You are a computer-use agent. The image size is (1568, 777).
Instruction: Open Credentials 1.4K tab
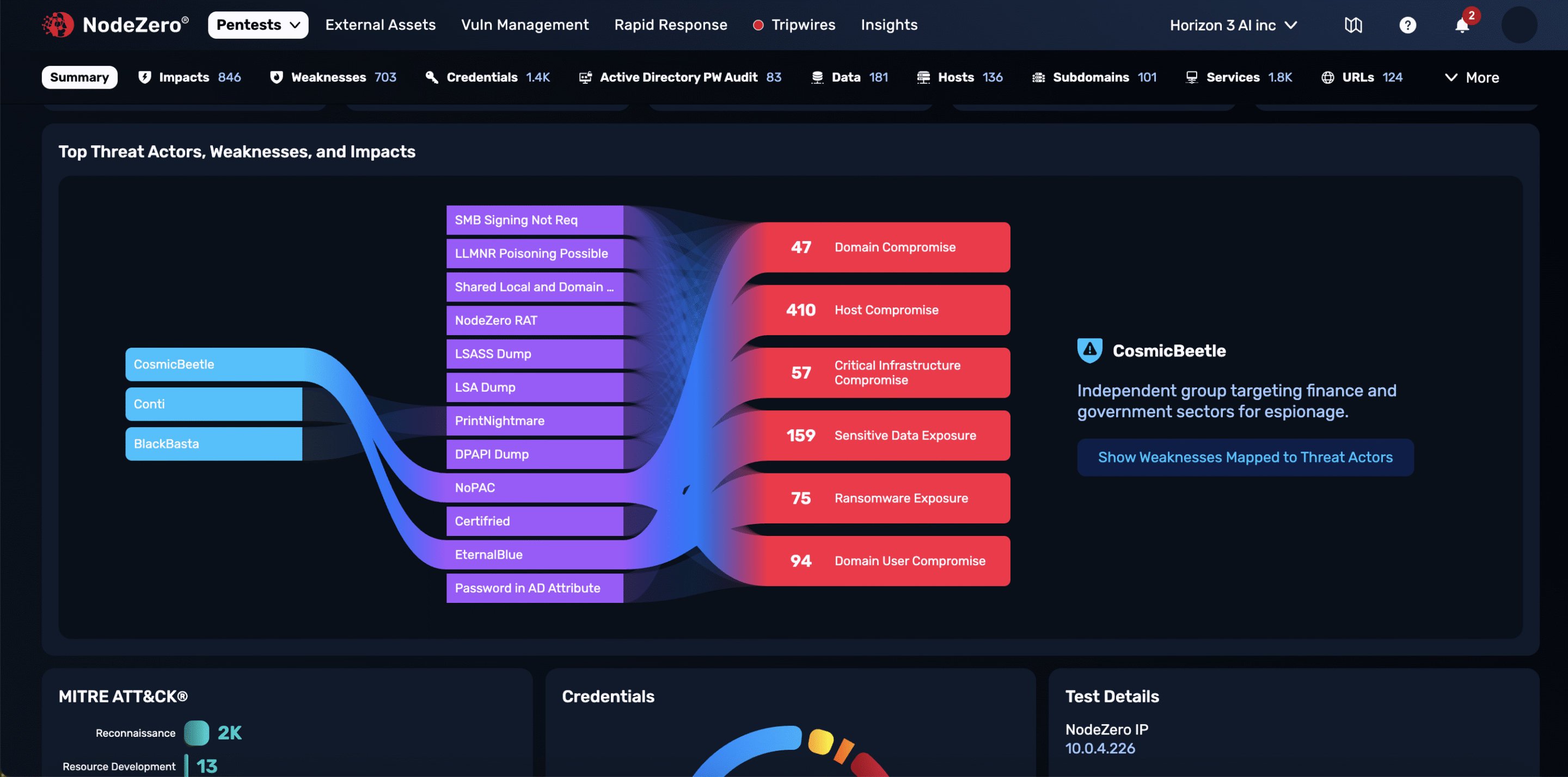488,77
